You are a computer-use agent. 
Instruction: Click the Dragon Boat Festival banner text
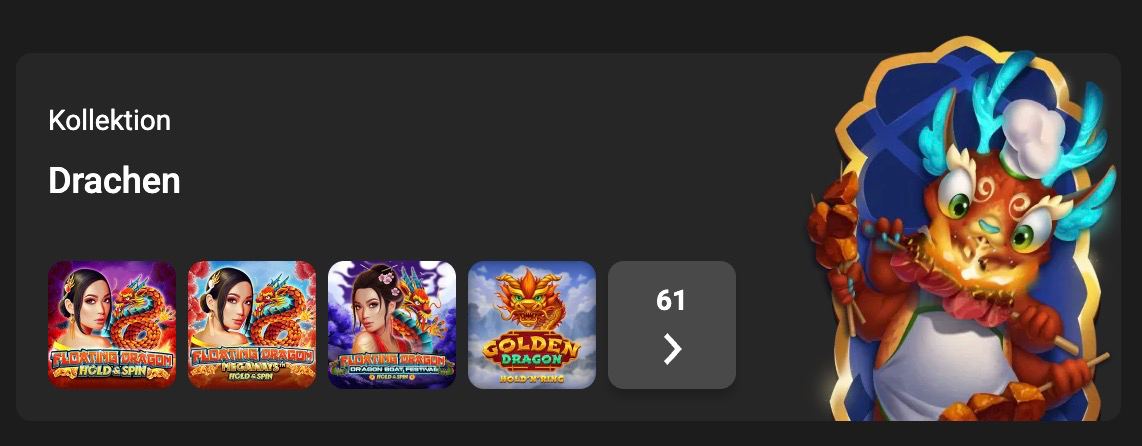tap(392, 369)
